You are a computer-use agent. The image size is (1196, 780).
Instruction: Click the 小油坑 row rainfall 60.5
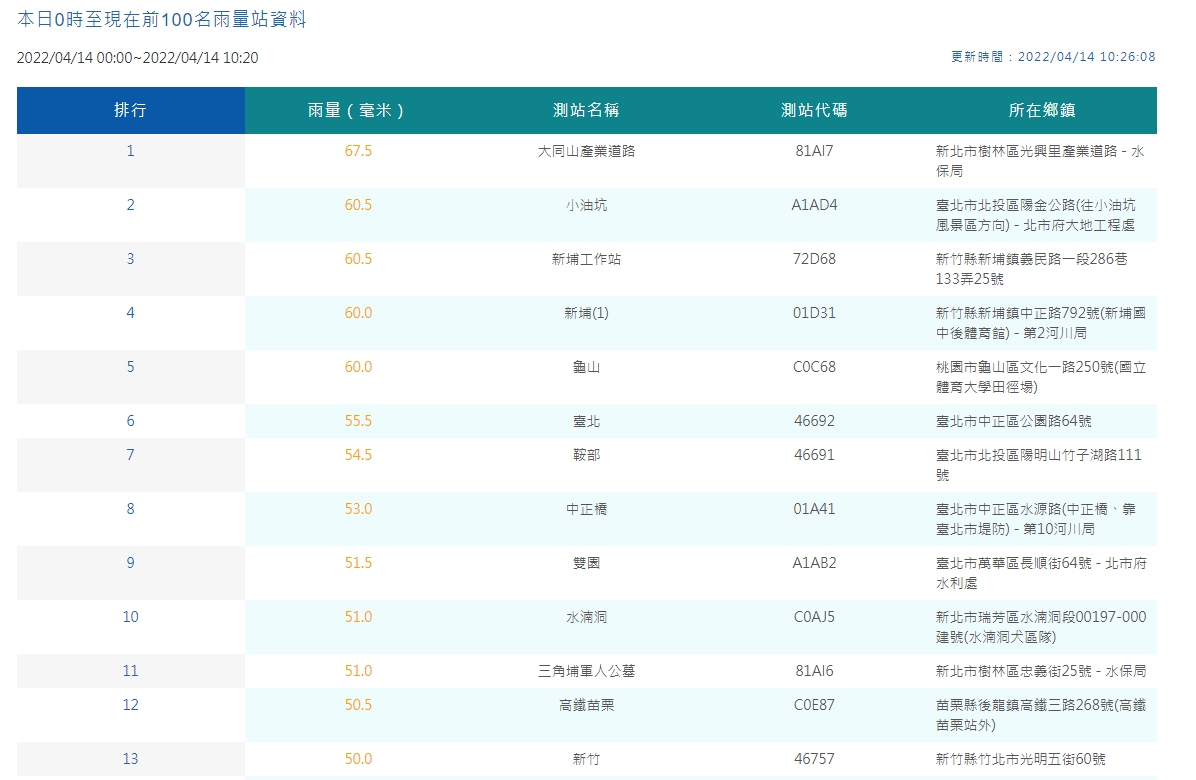click(358, 205)
